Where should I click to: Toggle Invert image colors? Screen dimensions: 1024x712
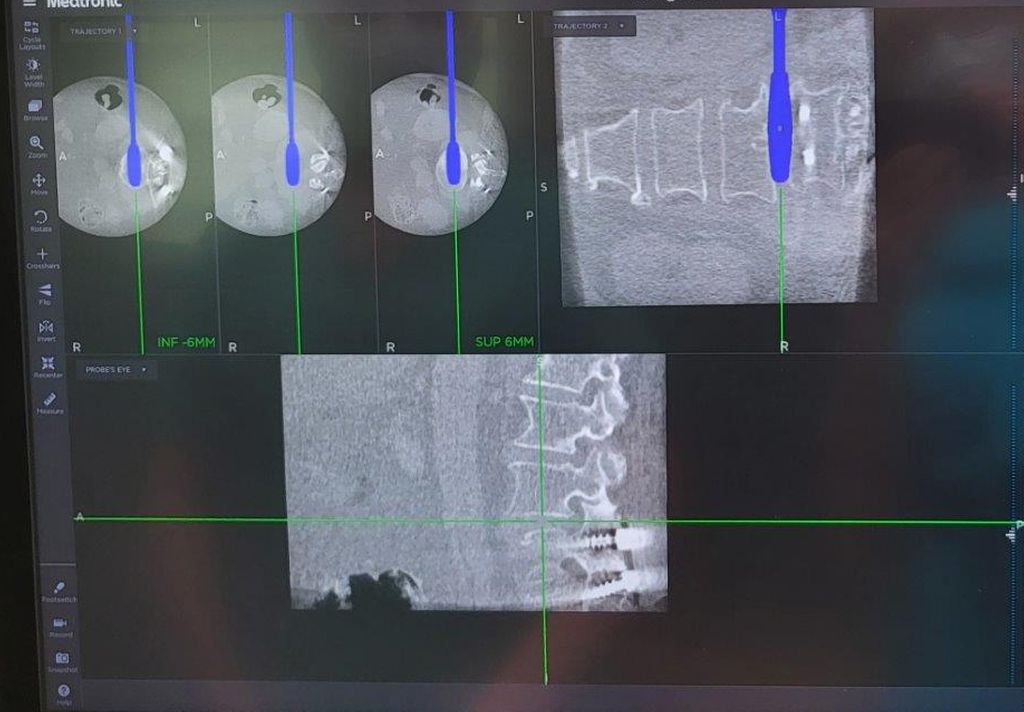tap(45, 328)
